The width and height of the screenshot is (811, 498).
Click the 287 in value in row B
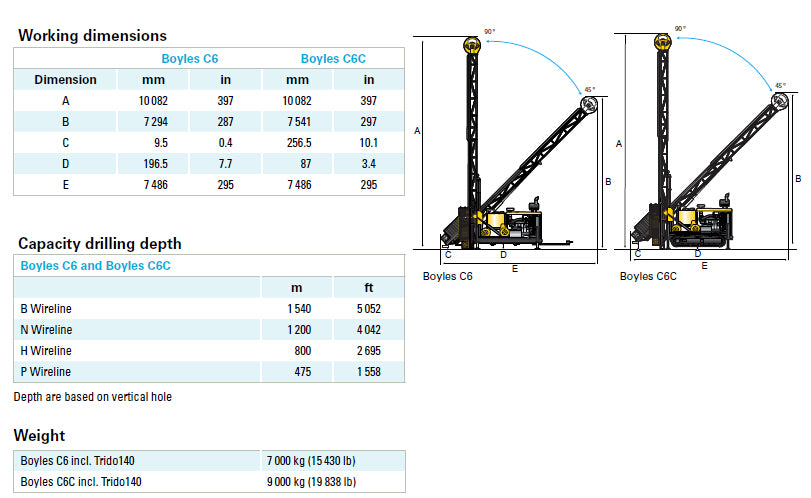point(226,122)
